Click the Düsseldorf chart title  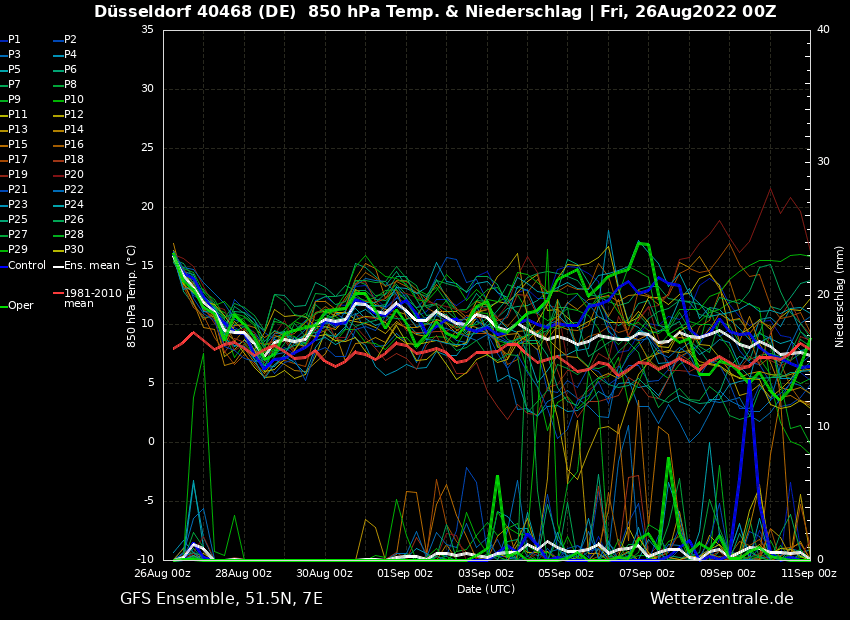(x=435, y=12)
